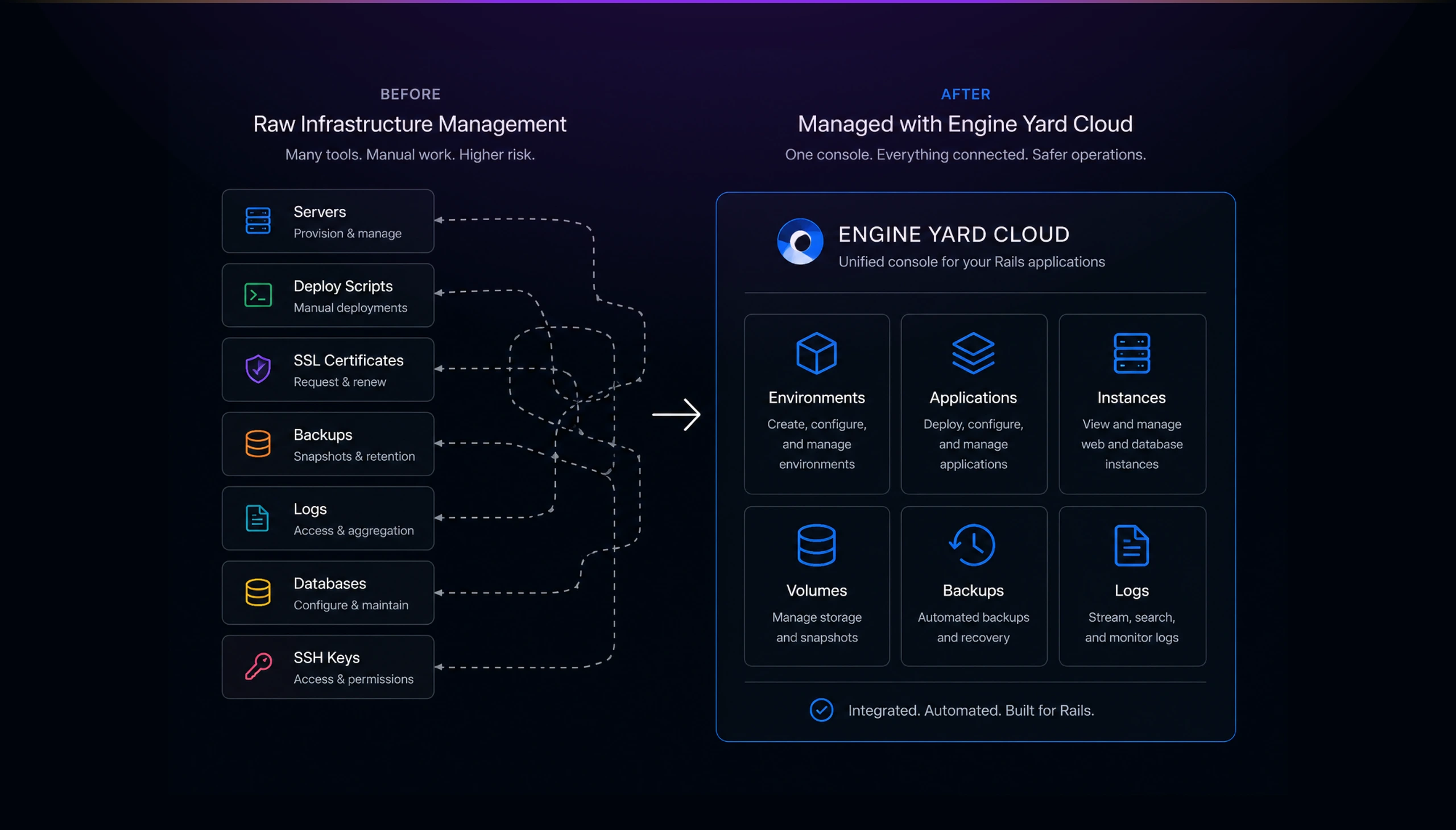Image resolution: width=1456 pixels, height=830 pixels.
Task: Click 'Access & aggregation' subtitle
Action: (x=353, y=531)
